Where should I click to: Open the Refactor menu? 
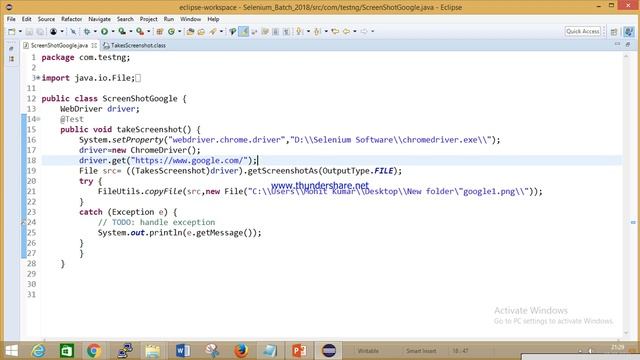pyautogui.click(x=71, y=19)
